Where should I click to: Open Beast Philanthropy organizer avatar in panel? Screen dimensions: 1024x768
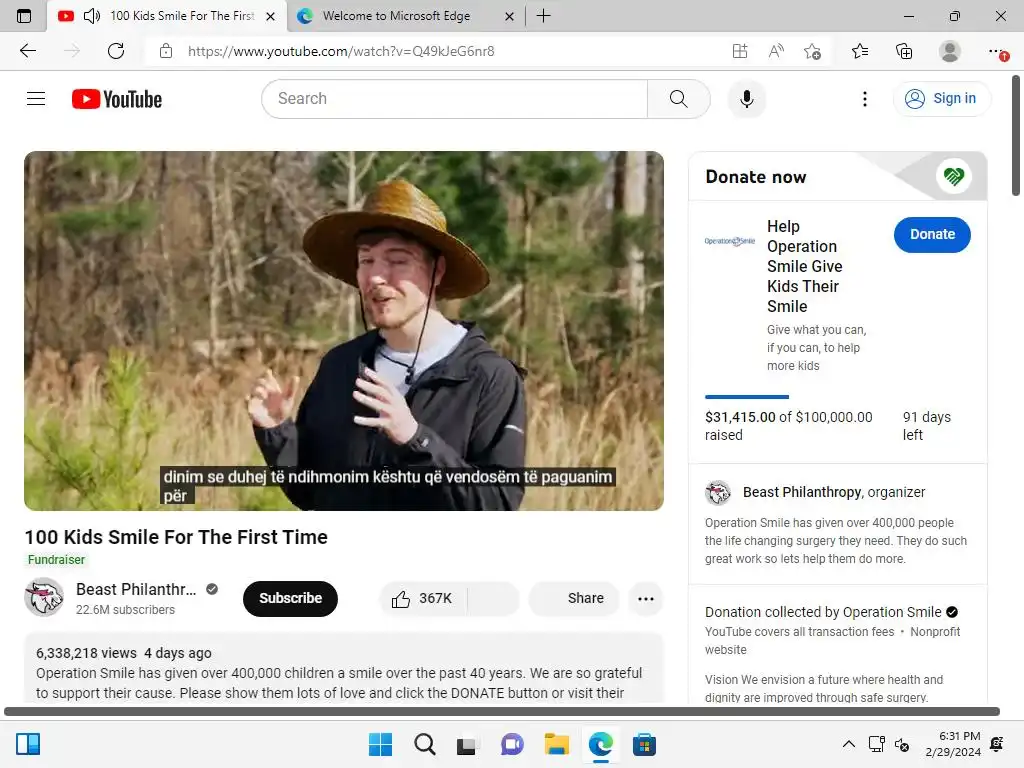click(718, 492)
